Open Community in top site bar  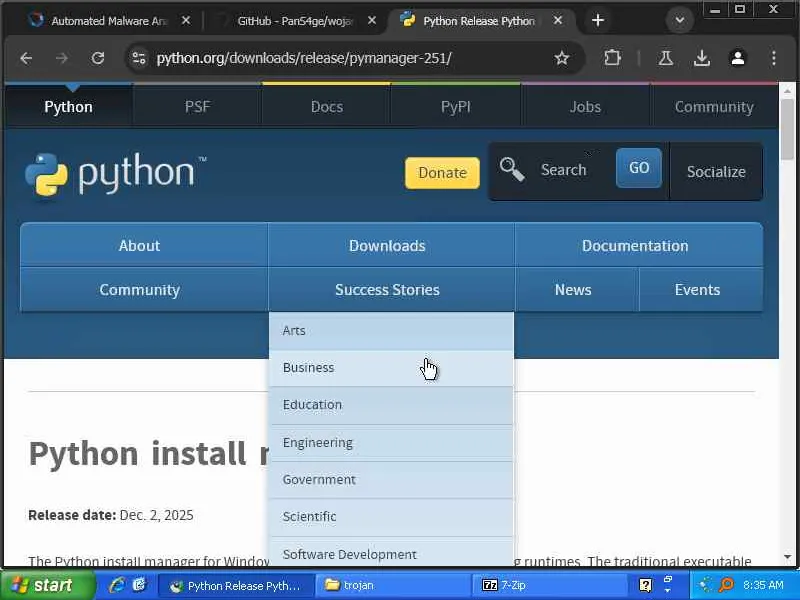[714, 107]
